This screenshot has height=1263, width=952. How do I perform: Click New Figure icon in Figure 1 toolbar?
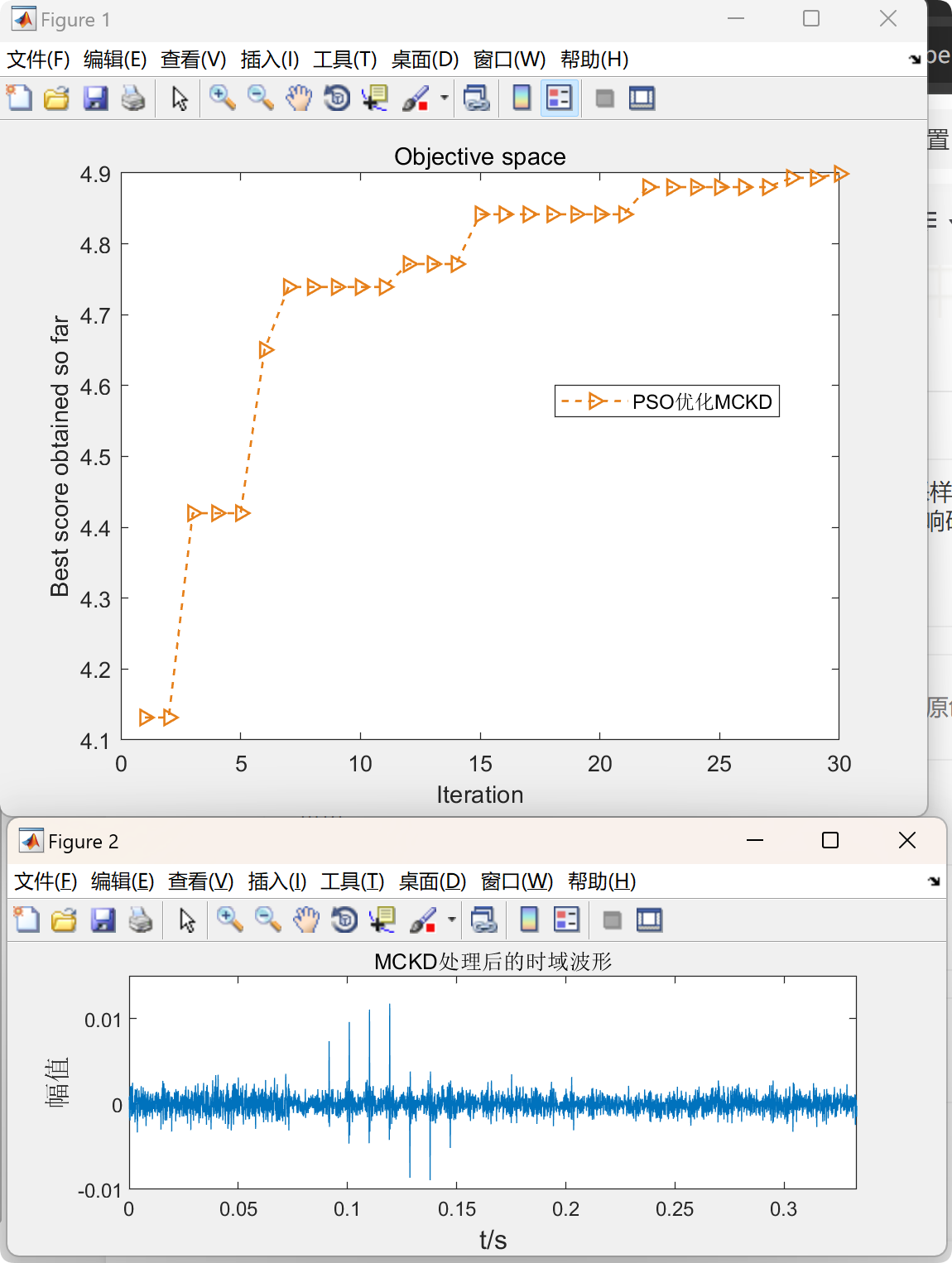click(19, 98)
